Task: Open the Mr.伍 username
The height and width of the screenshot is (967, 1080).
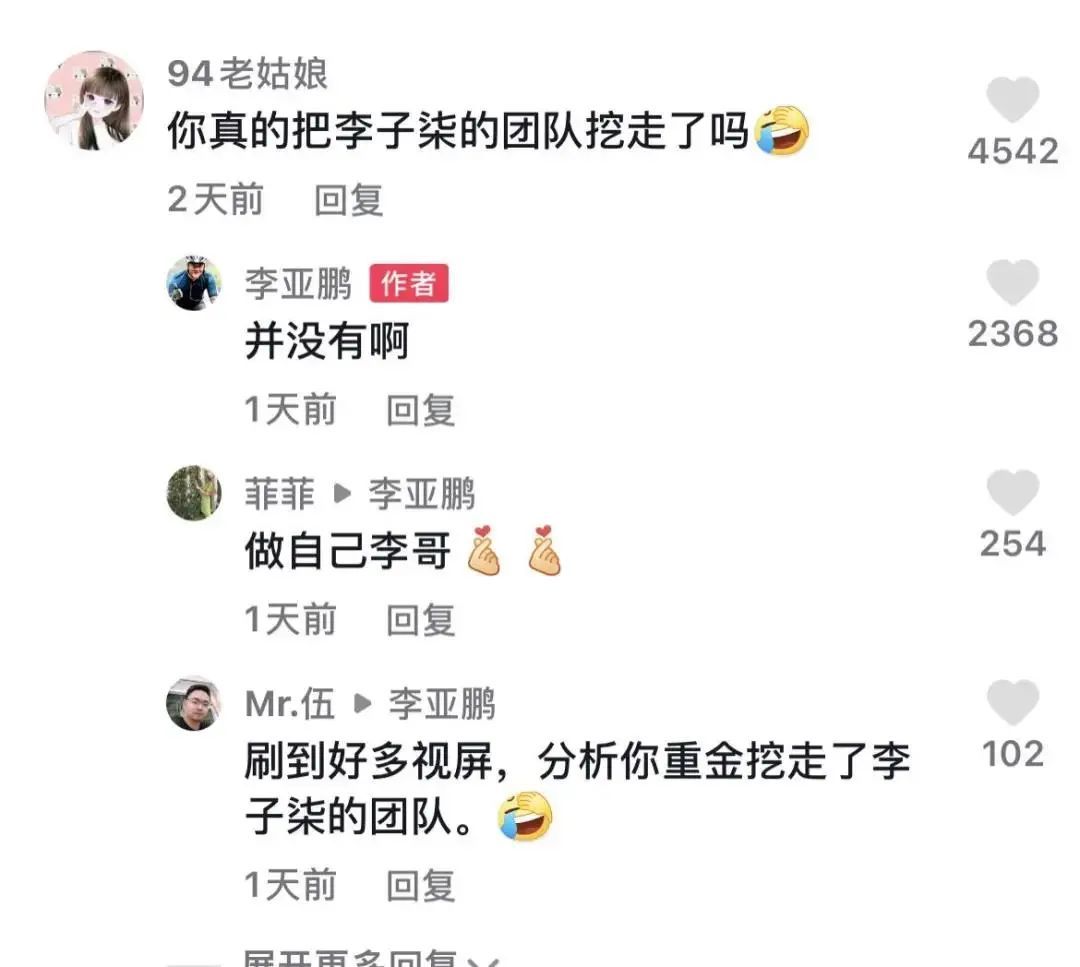Action: pos(290,704)
